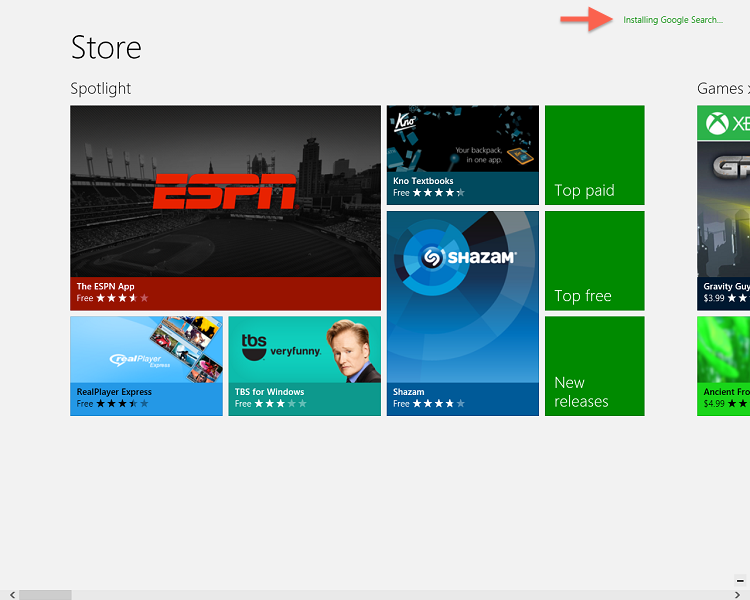Click the ESPN logo in Spotlight

(x=225, y=190)
